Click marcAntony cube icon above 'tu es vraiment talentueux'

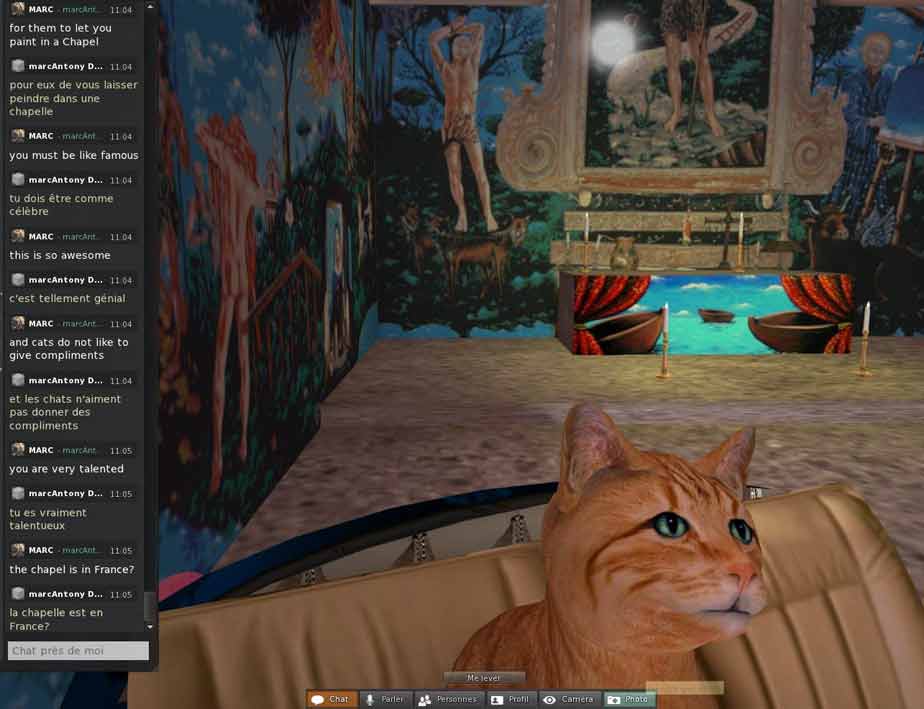pos(17,494)
